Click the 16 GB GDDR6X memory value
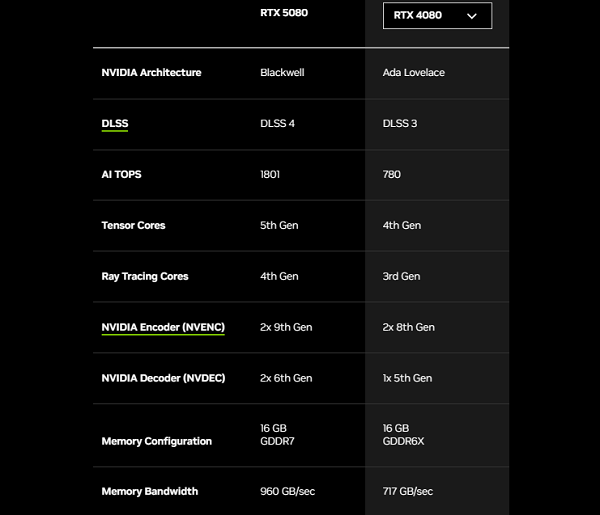The image size is (600, 515). (x=403, y=435)
